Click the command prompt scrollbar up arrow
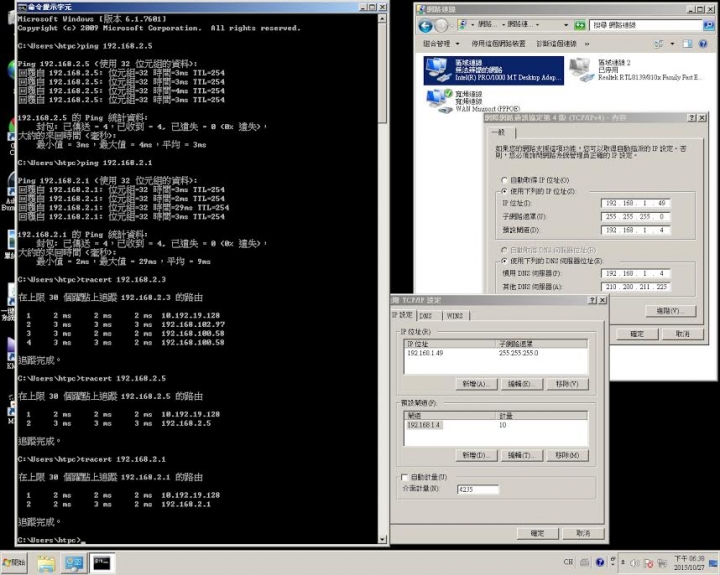The width and height of the screenshot is (720, 575). coord(382,18)
